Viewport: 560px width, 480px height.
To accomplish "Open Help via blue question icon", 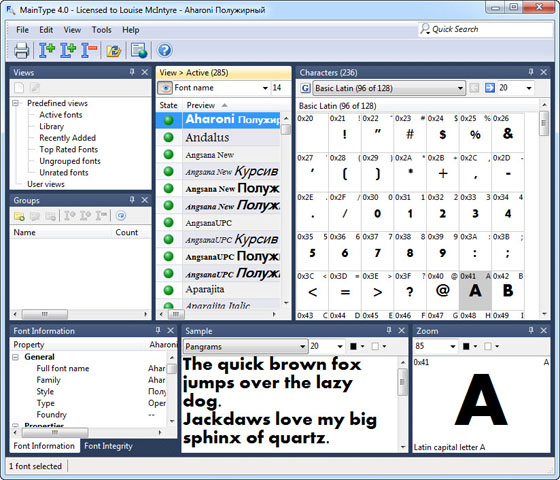I will [x=165, y=50].
